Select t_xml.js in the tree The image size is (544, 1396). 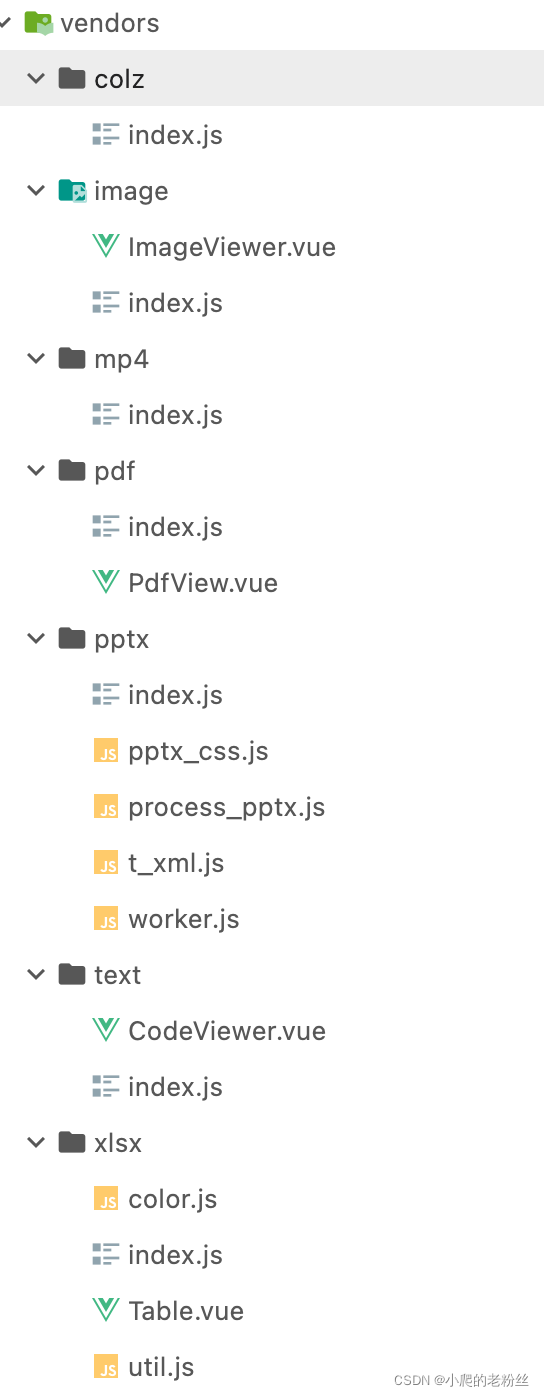point(176,863)
